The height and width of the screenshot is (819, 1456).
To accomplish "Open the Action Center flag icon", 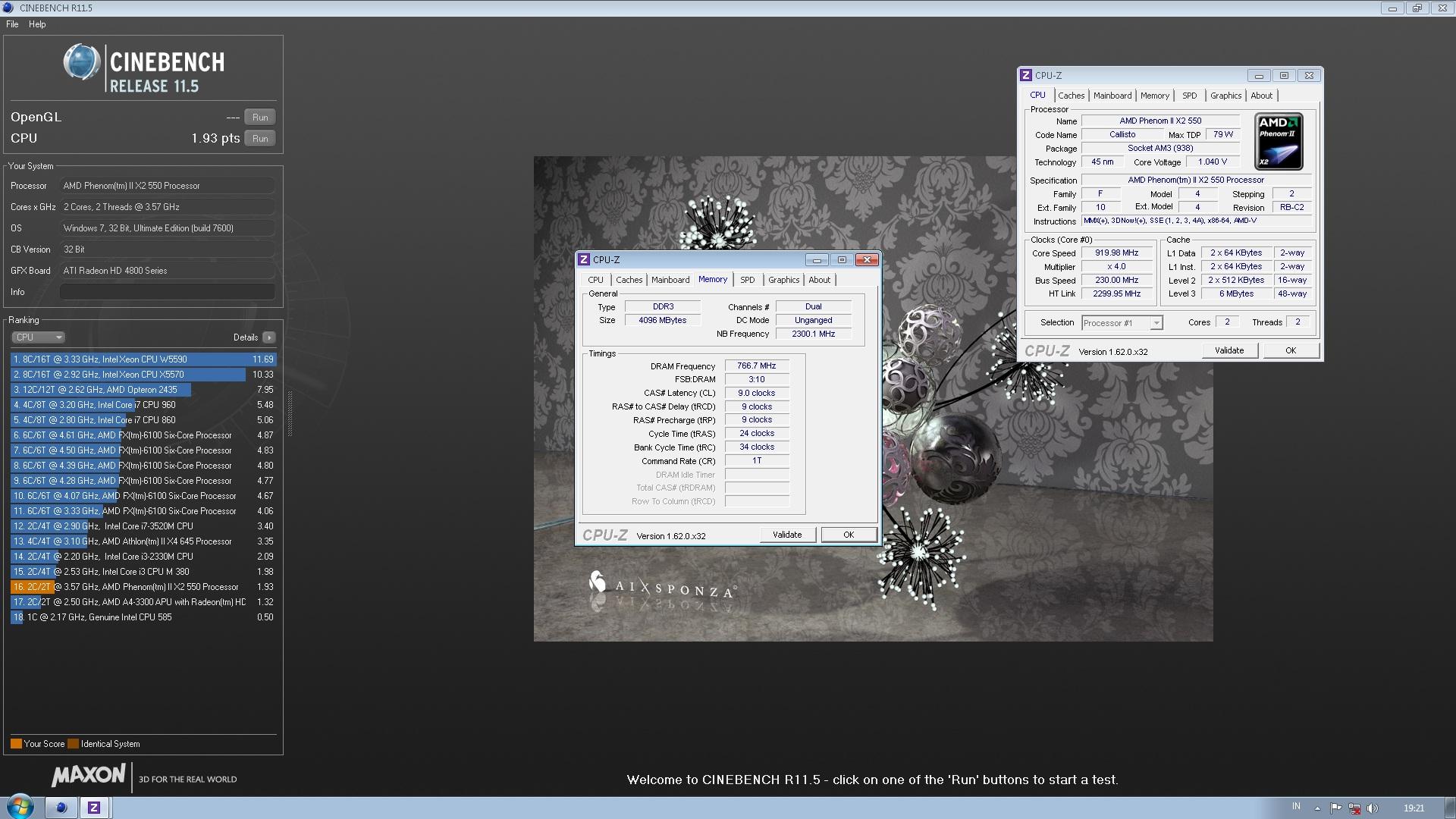I will [1335, 808].
